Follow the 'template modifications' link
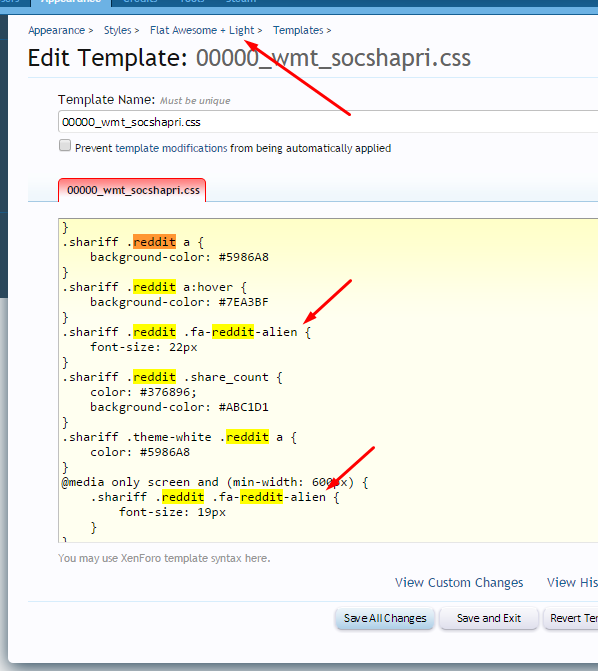Screen dimensions: 598x671 tap(171, 148)
